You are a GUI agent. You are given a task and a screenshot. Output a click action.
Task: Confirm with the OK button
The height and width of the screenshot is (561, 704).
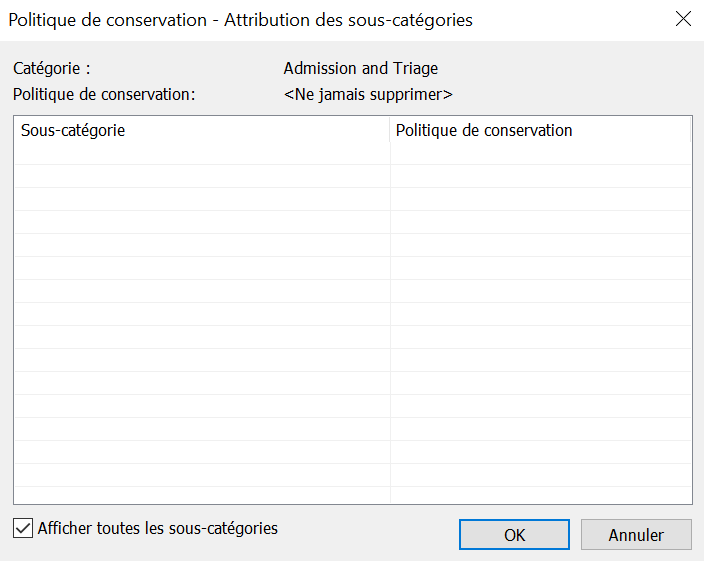(514, 535)
